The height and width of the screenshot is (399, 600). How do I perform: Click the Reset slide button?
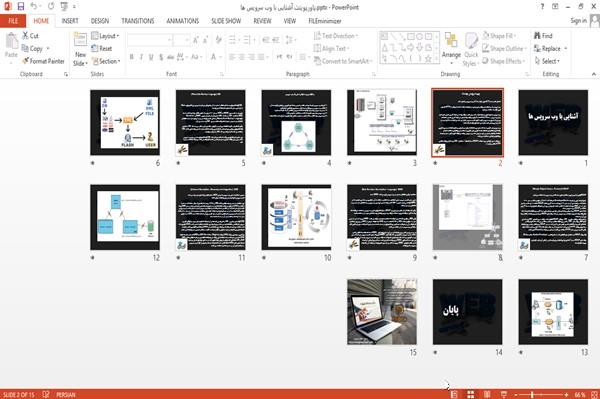(102, 49)
